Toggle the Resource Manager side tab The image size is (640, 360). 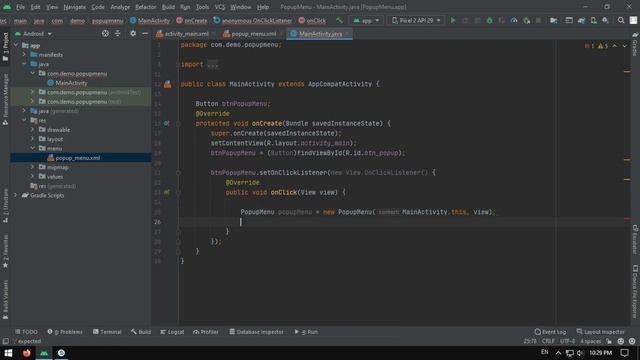[5, 99]
